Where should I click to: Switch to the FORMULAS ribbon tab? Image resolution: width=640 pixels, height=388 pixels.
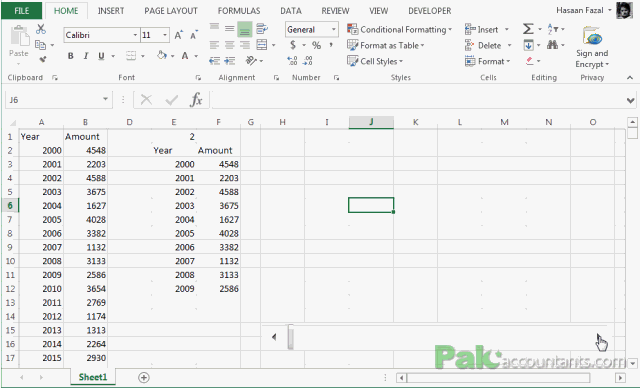point(239,11)
